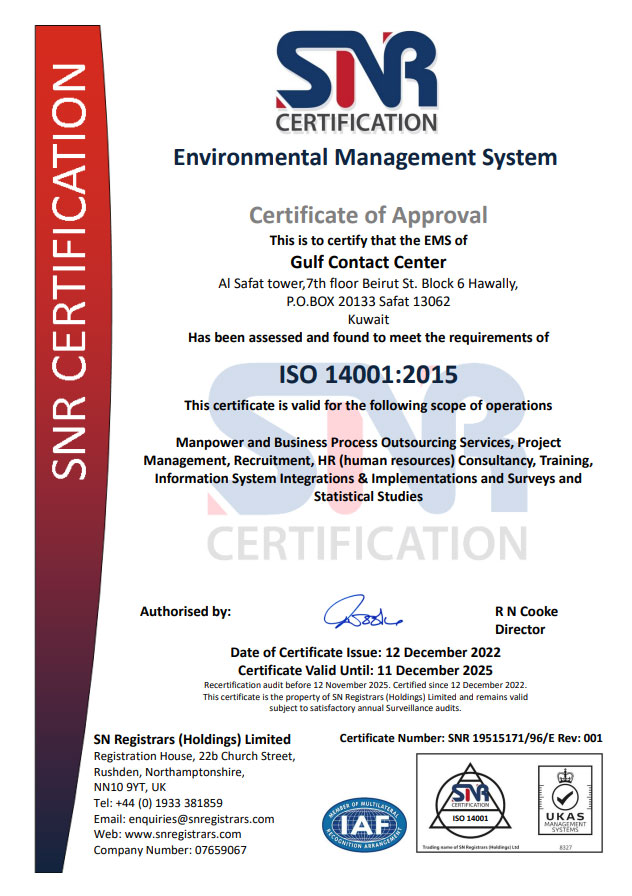Viewport: 632px width, 896px height.
Task: Click 'subject to satisfactory annual Surveillance audits'
Action: (365, 709)
